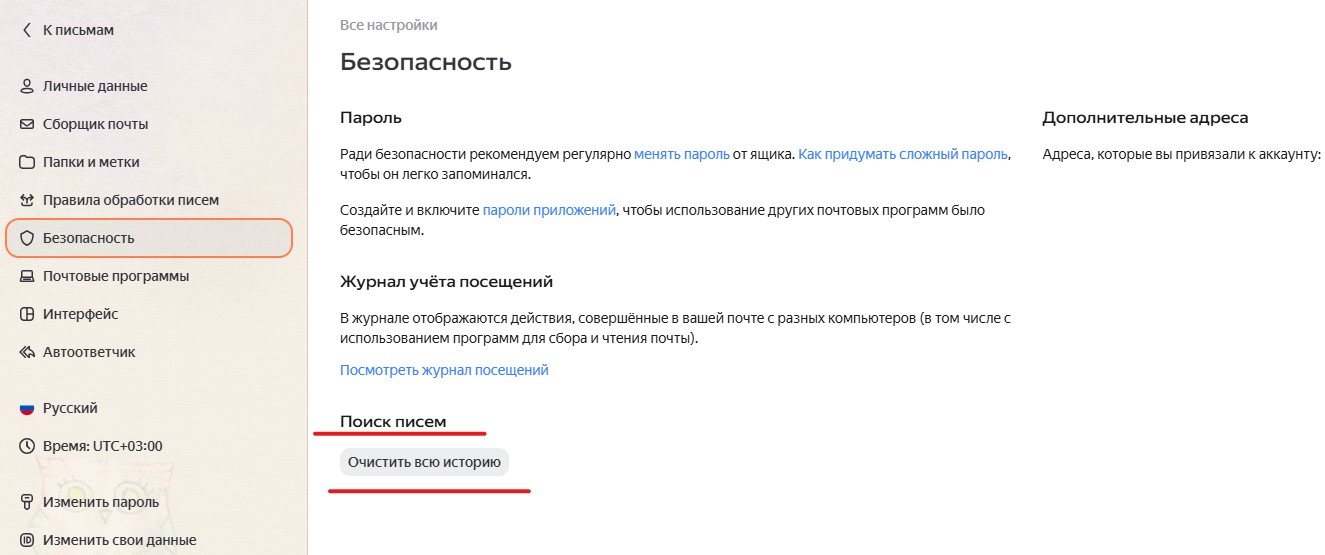Follow Как придумать сложный пароль link

903,155
